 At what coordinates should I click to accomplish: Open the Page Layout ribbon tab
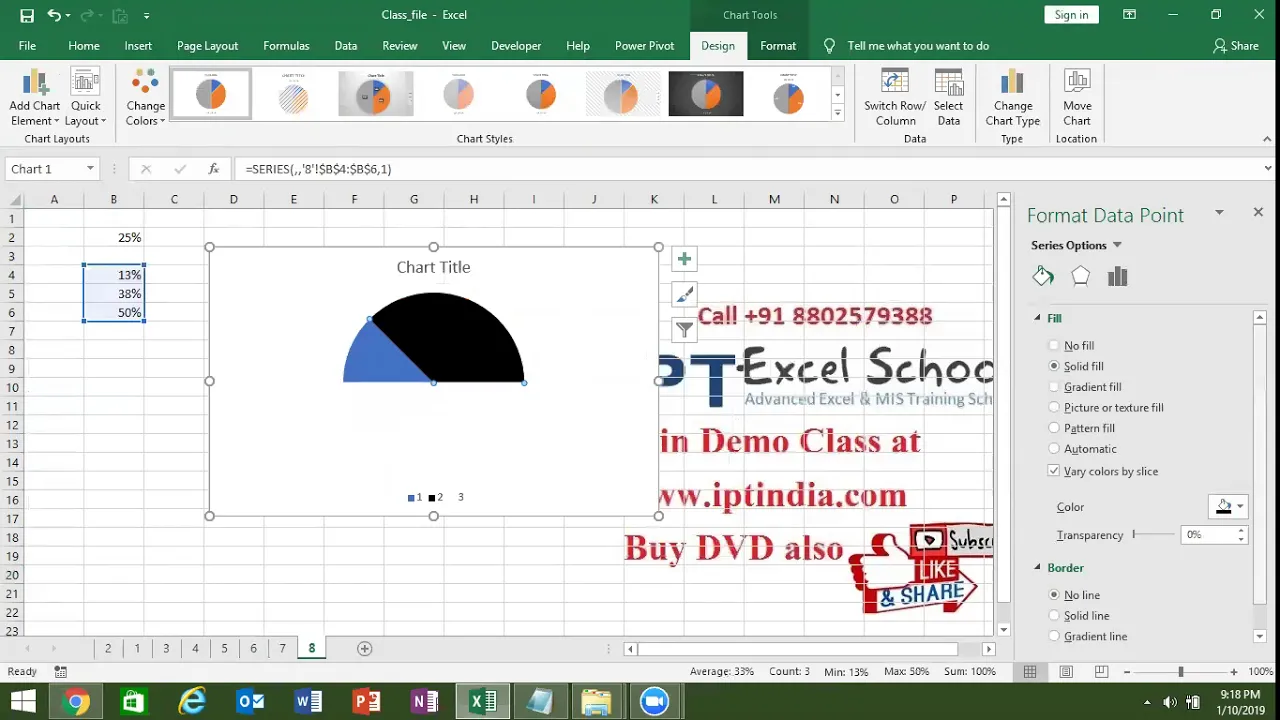[x=207, y=46]
